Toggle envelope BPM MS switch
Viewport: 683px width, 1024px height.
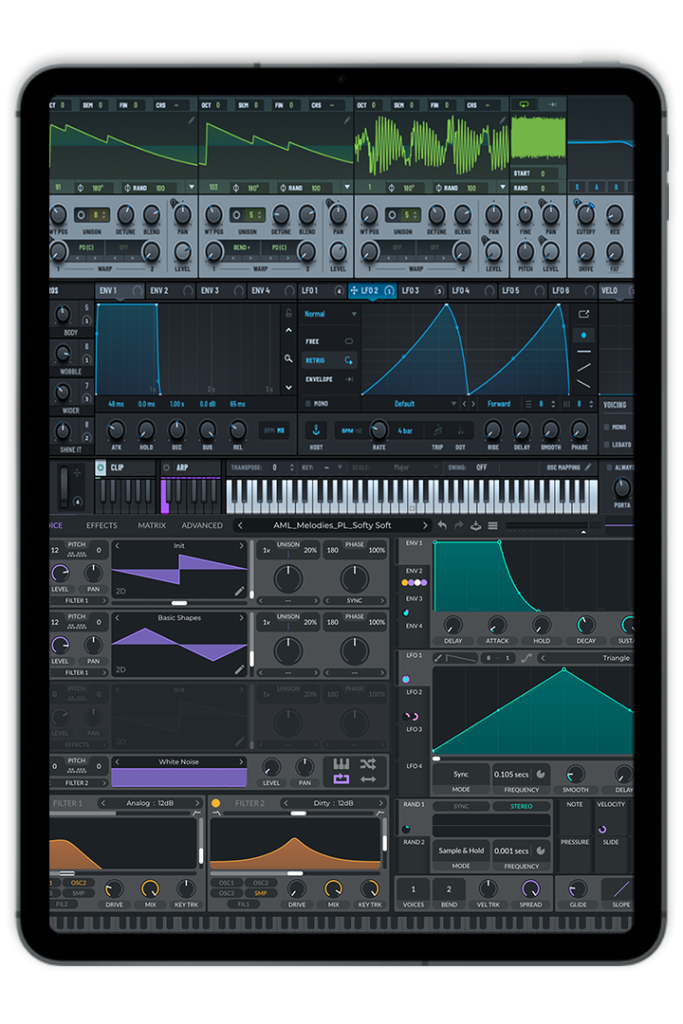click(x=274, y=430)
